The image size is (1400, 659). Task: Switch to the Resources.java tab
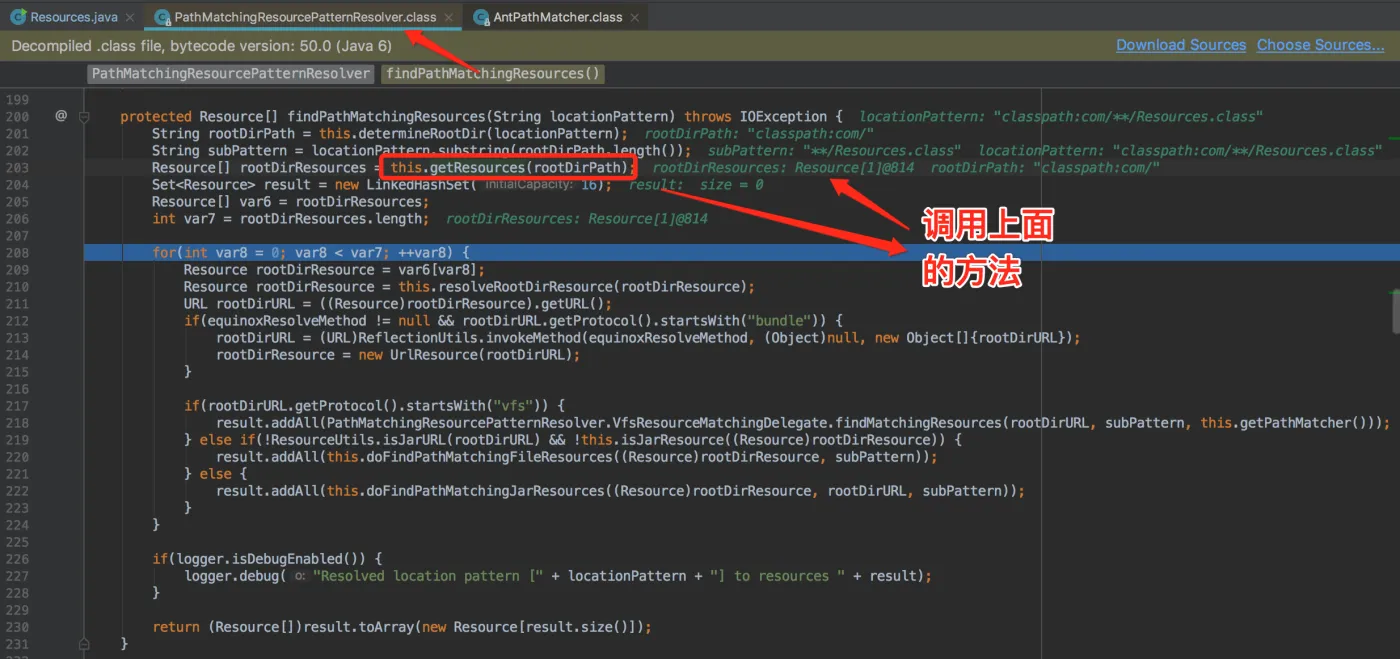74,17
